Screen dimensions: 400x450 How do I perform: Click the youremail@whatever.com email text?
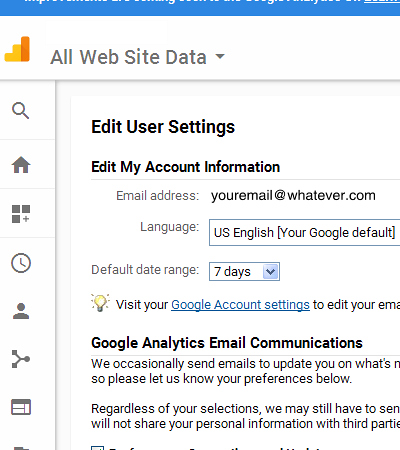click(x=293, y=195)
